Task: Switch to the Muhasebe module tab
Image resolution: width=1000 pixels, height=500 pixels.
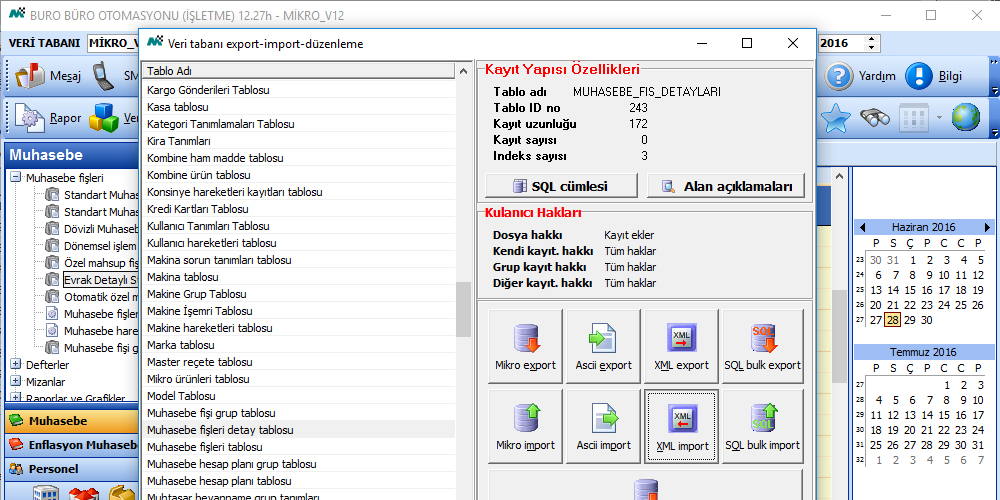Action: pos(71,421)
